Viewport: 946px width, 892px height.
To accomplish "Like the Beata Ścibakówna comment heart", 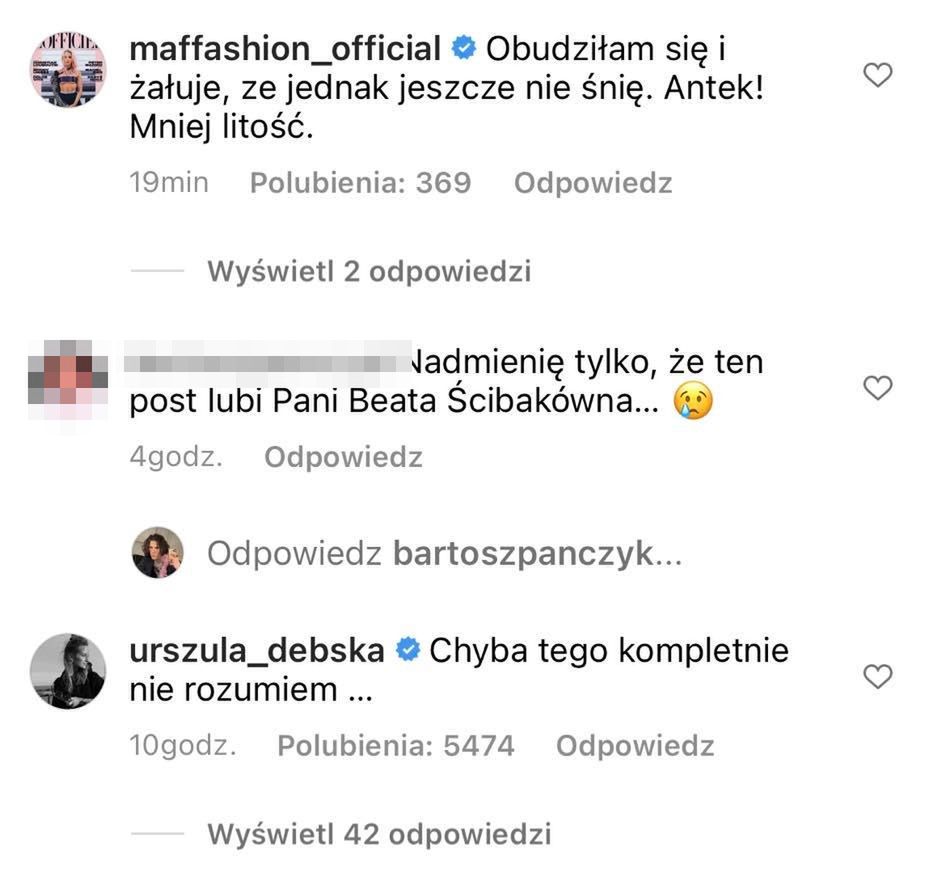I will (x=877, y=388).
